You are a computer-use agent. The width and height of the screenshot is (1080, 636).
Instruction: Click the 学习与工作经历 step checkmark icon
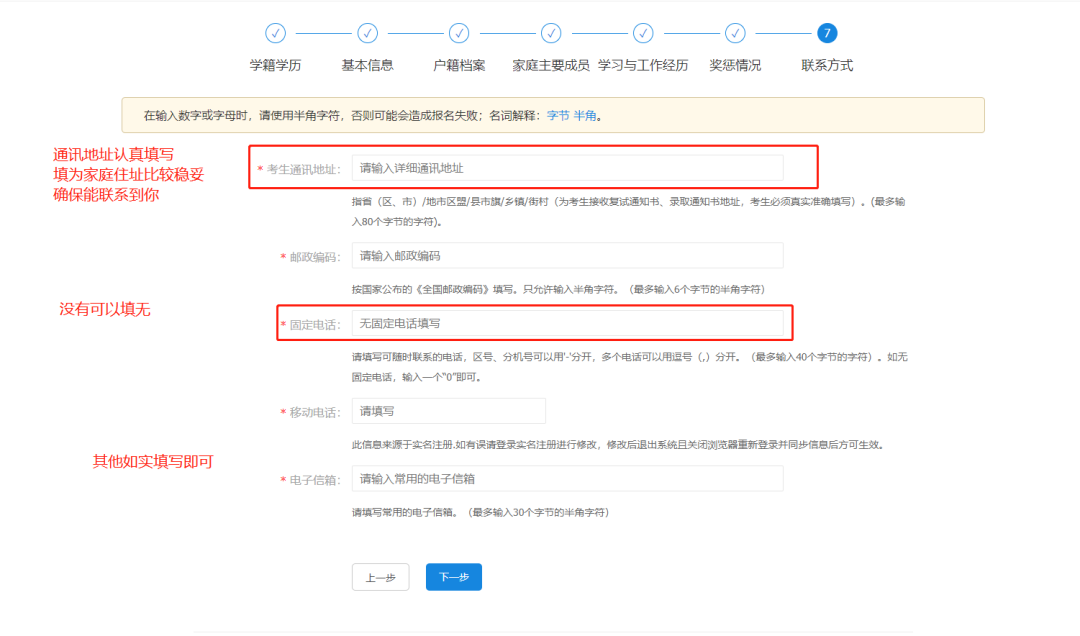point(643,33)
